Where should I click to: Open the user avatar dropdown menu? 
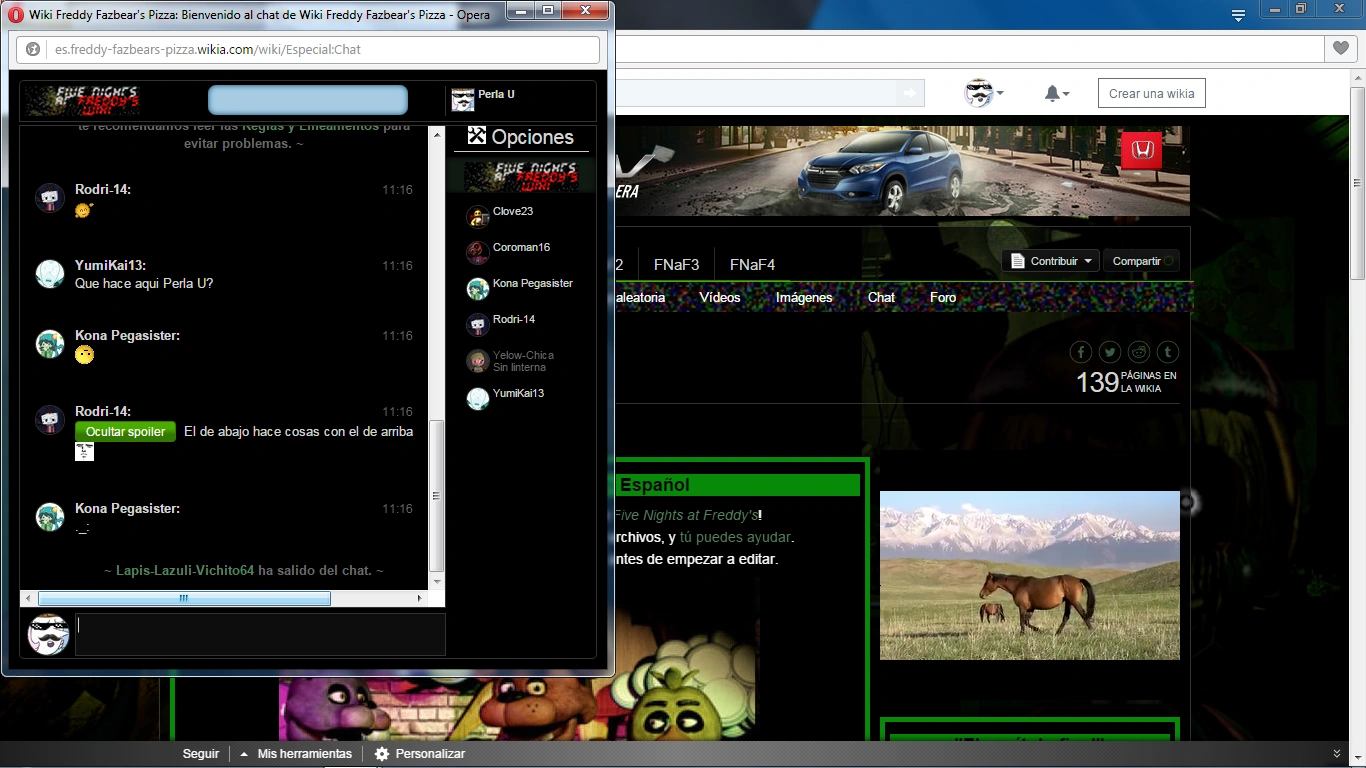pos(984,93)
